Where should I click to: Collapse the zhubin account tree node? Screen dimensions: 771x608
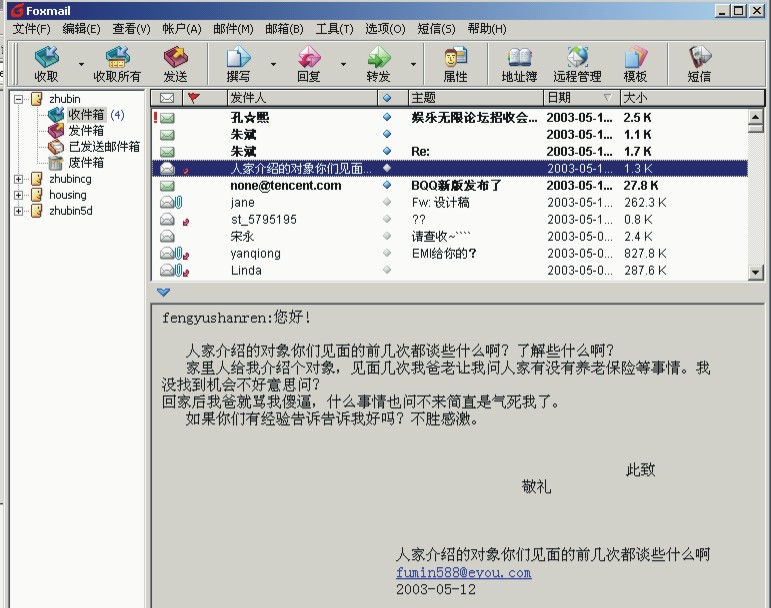point(19,99)
